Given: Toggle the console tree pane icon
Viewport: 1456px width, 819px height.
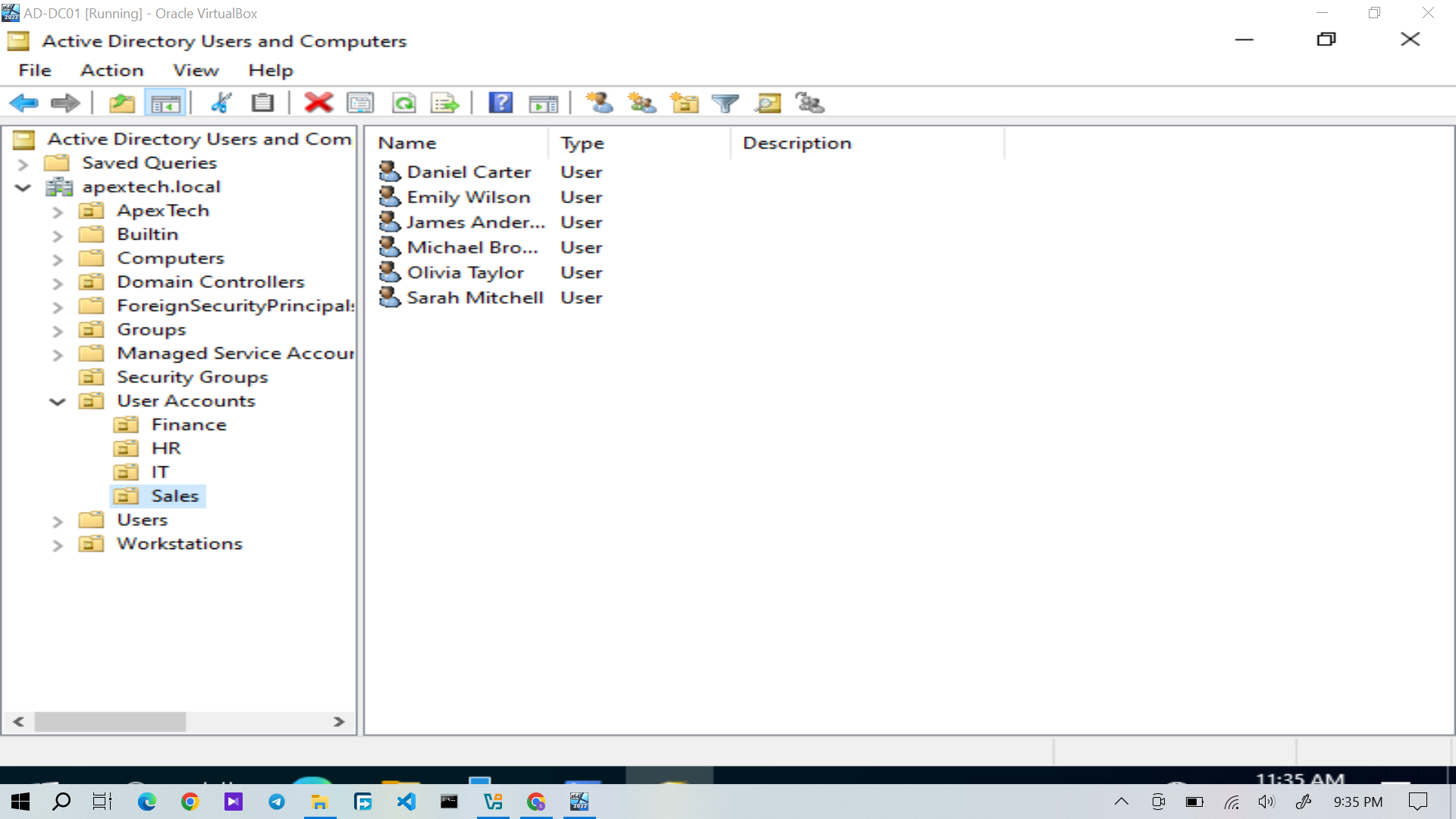Looking at the screenshot, I should coord(165,102).
